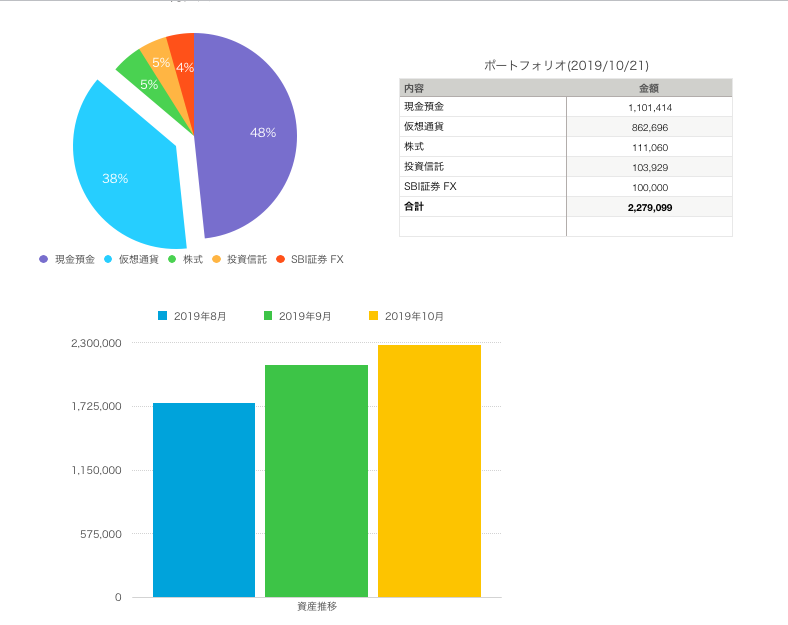788x625 pixels.
Task: Select the 投資信託 pie legend label
Action: pos(247,259)
